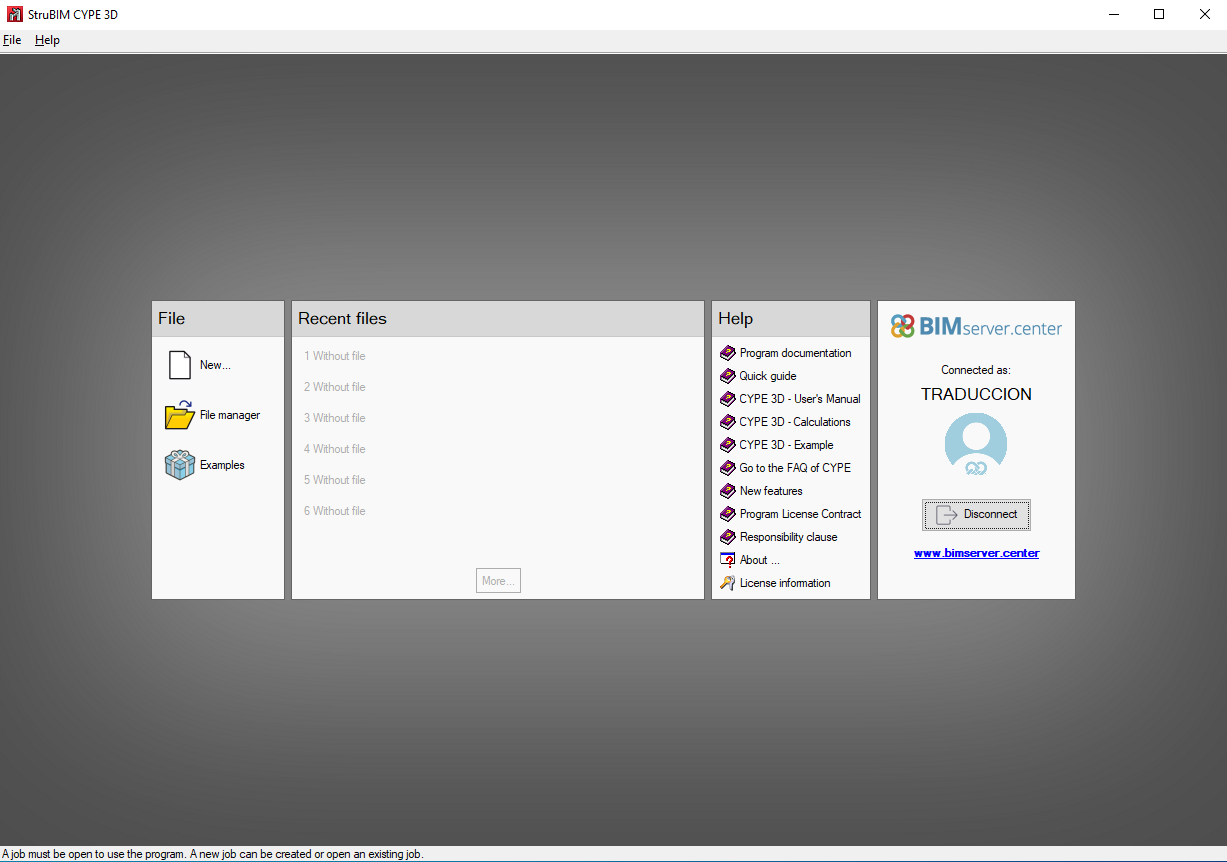1227x862 pixels.
Task: Click book icon beside User's Manual
Action: coord(727,399)
